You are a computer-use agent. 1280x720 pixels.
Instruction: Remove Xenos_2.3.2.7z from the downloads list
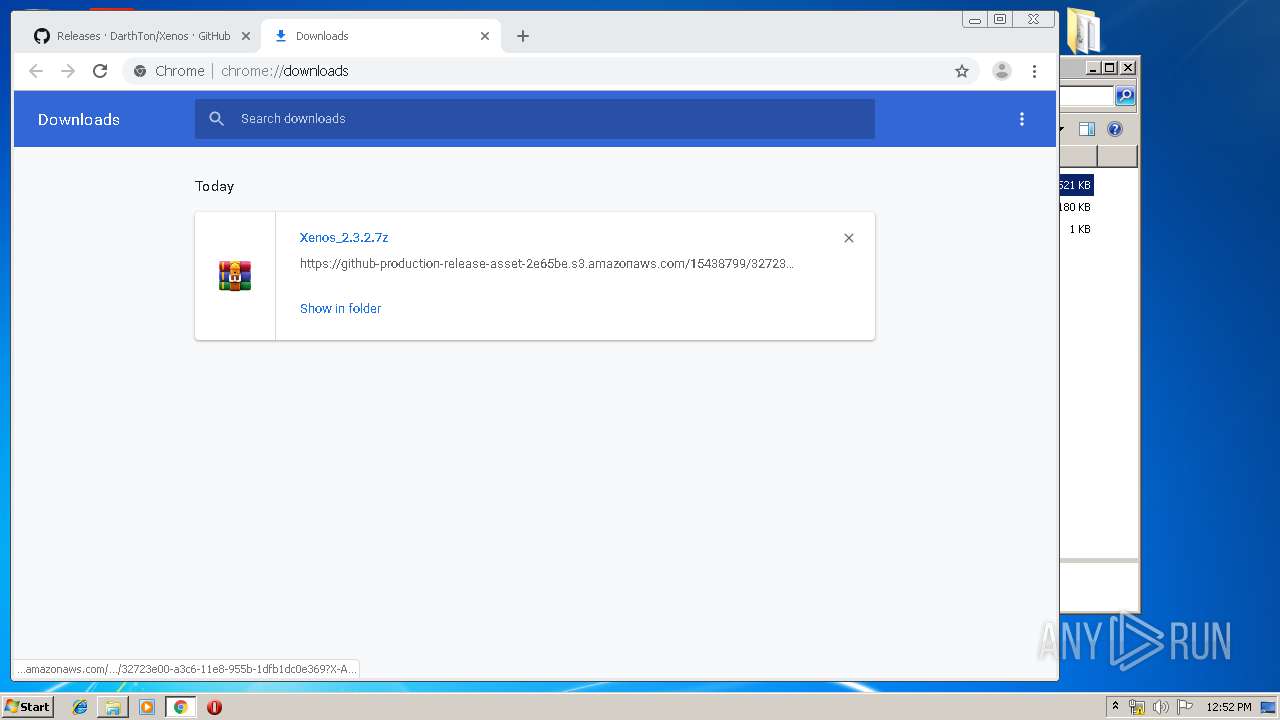click(849, 238)
